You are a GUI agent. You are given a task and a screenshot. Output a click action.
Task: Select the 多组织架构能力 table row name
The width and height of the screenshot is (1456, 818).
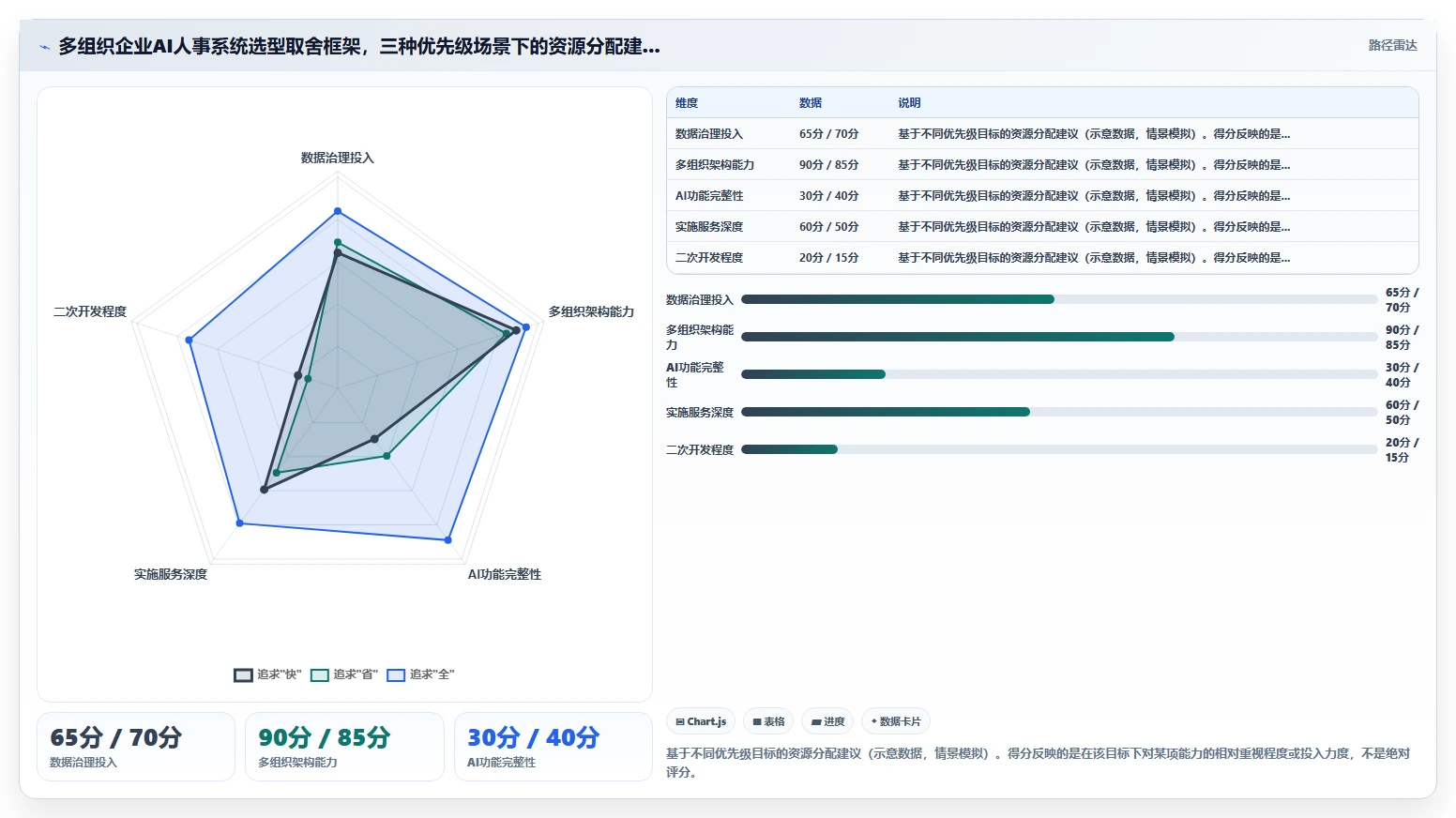(715, 165)
